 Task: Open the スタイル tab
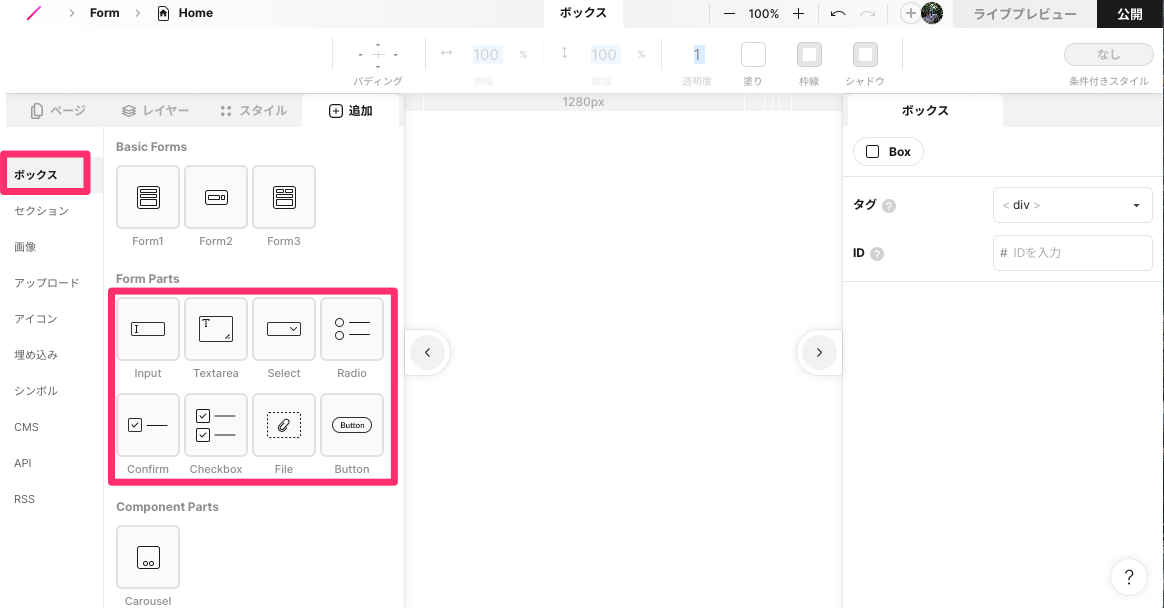coord(252,111)
